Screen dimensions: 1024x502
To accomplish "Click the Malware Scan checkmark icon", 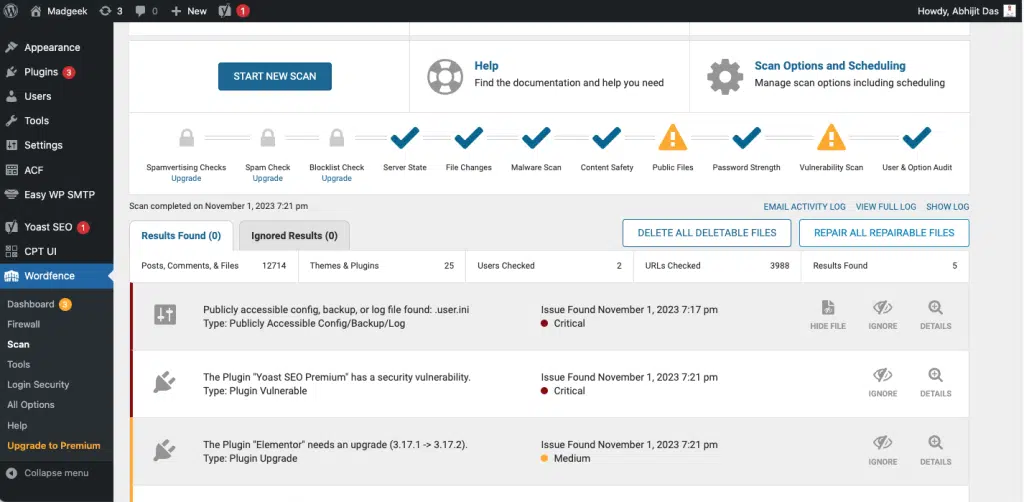I will pos(536,138).
